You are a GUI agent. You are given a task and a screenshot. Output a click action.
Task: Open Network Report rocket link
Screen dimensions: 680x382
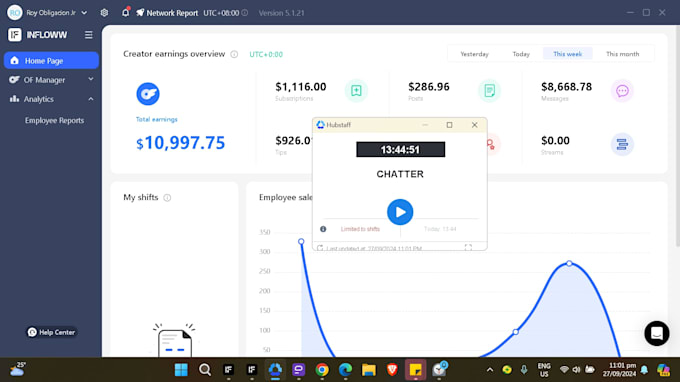tap(167, 13)
